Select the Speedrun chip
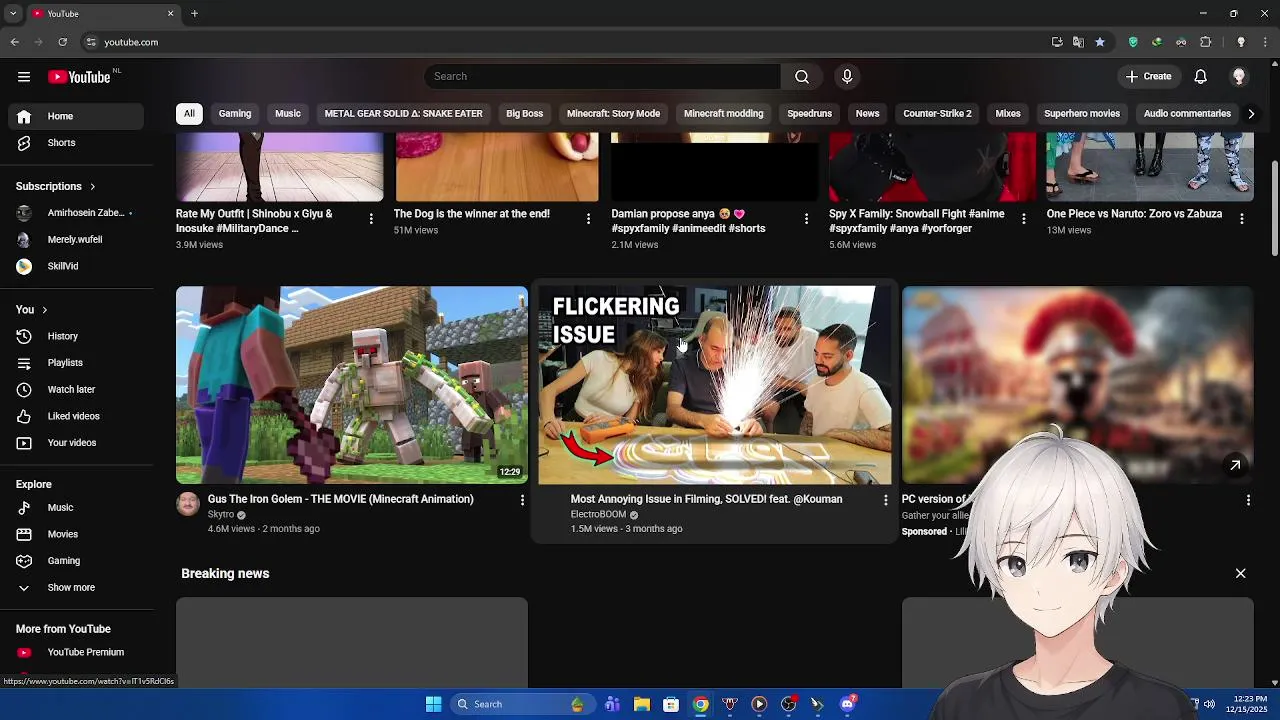The image size is (1280, 720). (809, 114)
